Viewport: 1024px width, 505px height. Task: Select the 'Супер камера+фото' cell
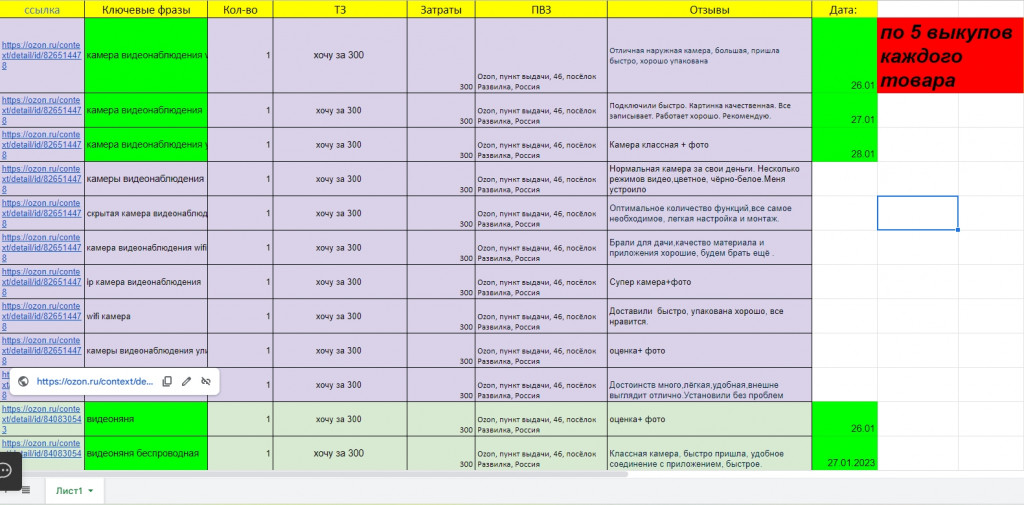709,282
